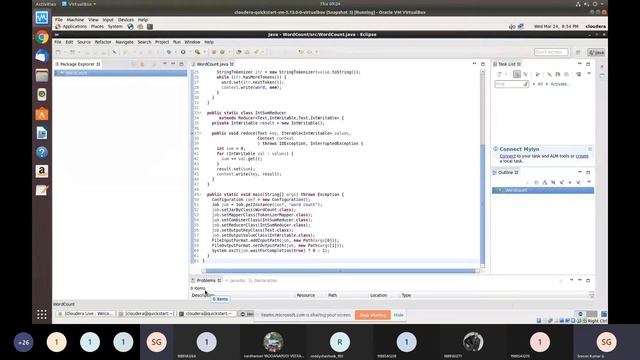The height and width of the screenshot is (360, 640).
Task: Open the Run menu in Eclipse
Action: pos(176,42)
